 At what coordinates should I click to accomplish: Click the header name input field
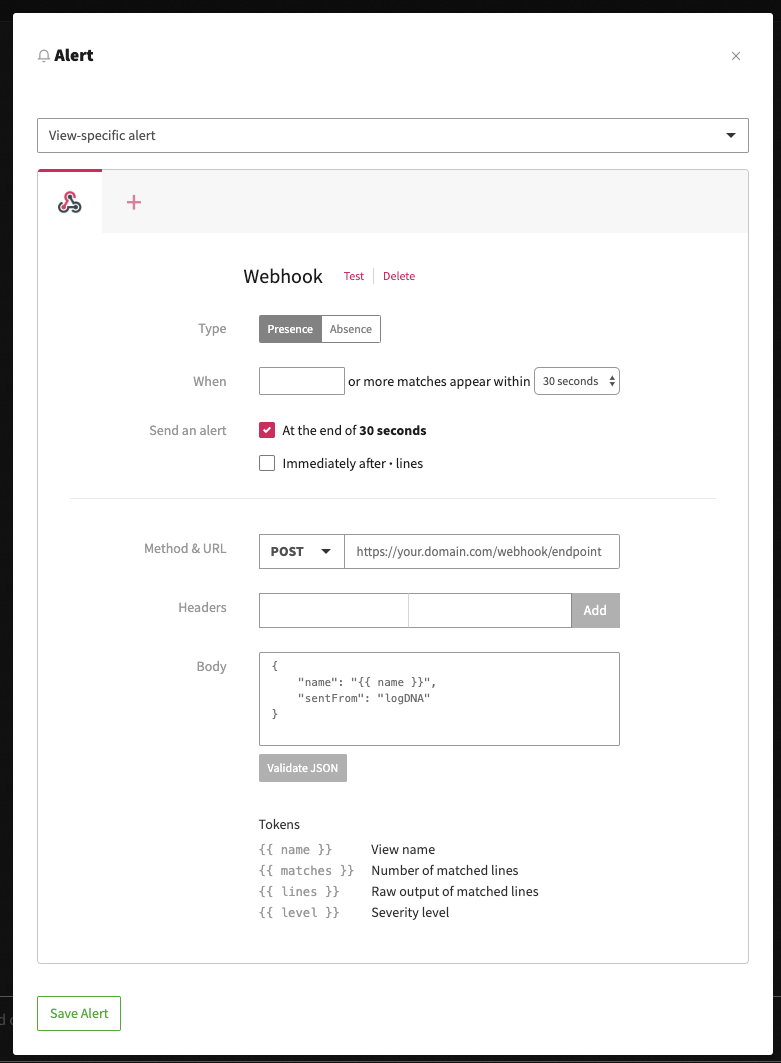click(334, 610)
